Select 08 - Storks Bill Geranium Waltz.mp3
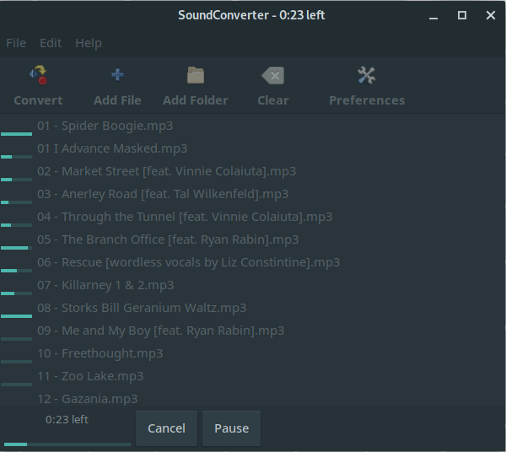 252,308
